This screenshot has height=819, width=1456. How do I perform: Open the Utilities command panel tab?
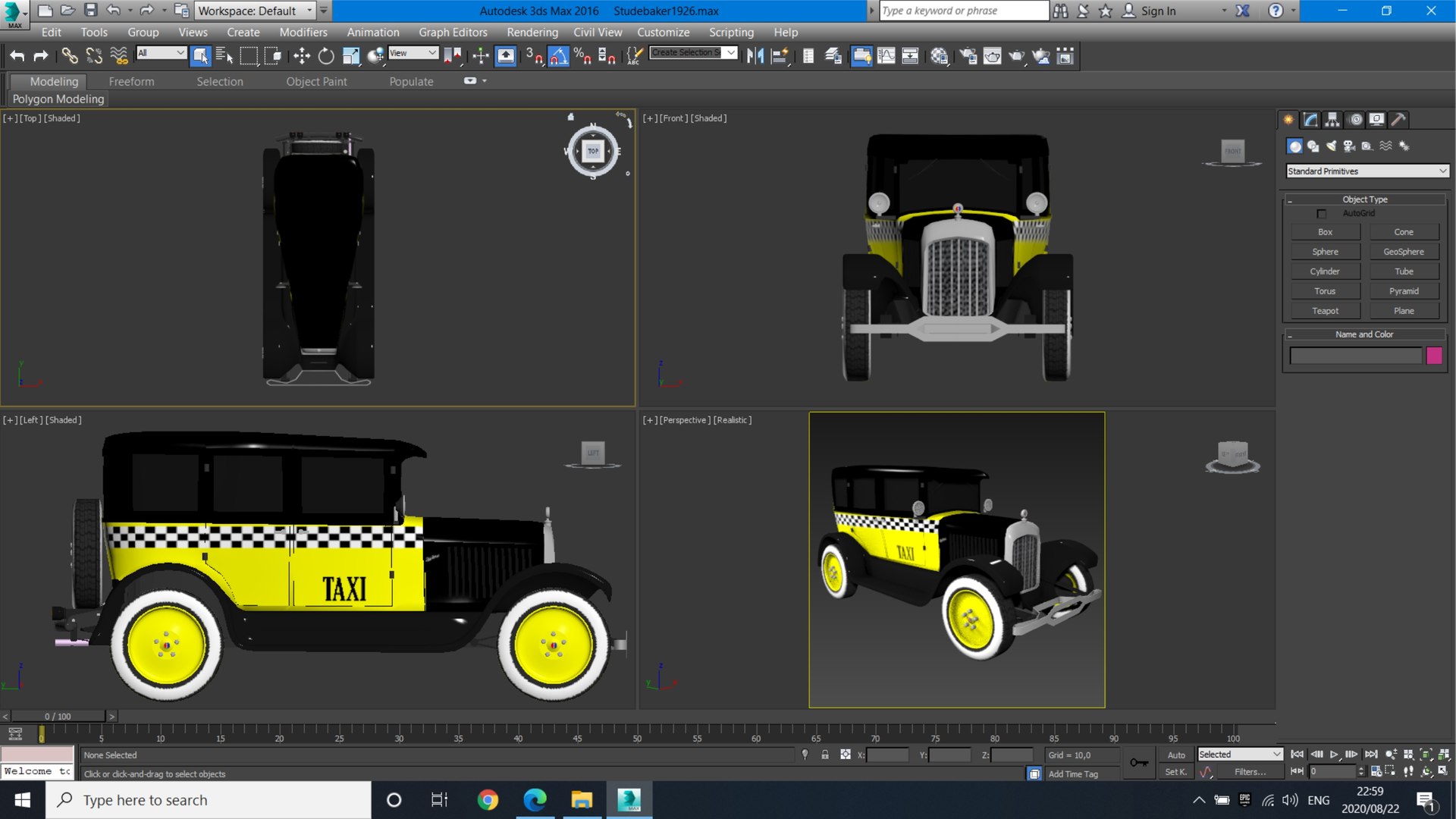[x=1399, y=119]
